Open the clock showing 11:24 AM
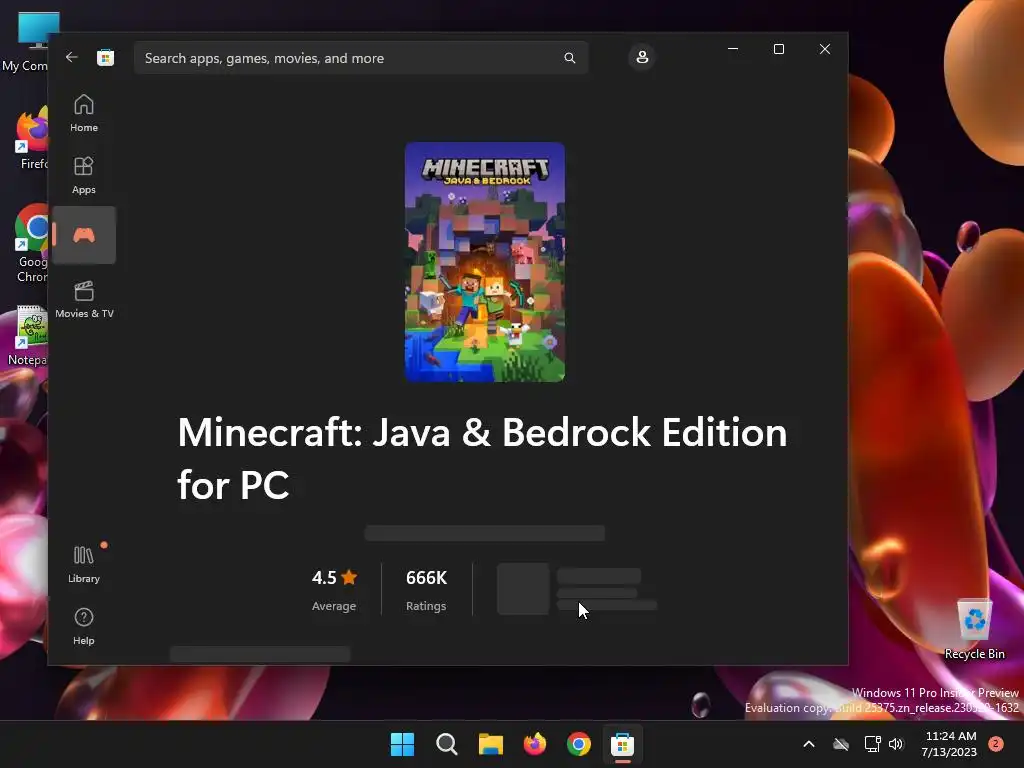Image resolution: width=1024 pixels, height=768 pixels. click(950, 744)
